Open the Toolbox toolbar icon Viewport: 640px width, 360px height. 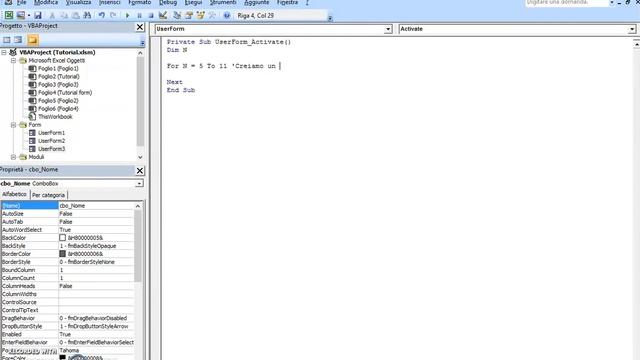tap(212, 16)
